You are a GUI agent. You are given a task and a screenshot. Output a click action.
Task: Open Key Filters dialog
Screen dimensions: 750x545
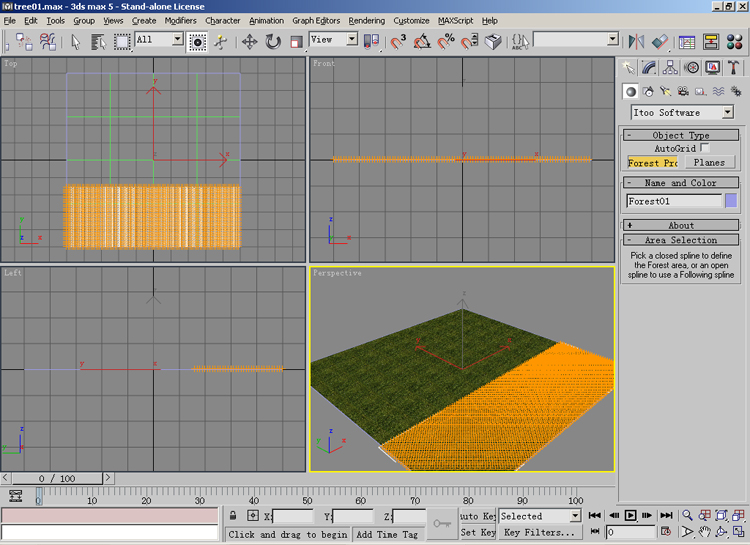click(x=540, y=532)
